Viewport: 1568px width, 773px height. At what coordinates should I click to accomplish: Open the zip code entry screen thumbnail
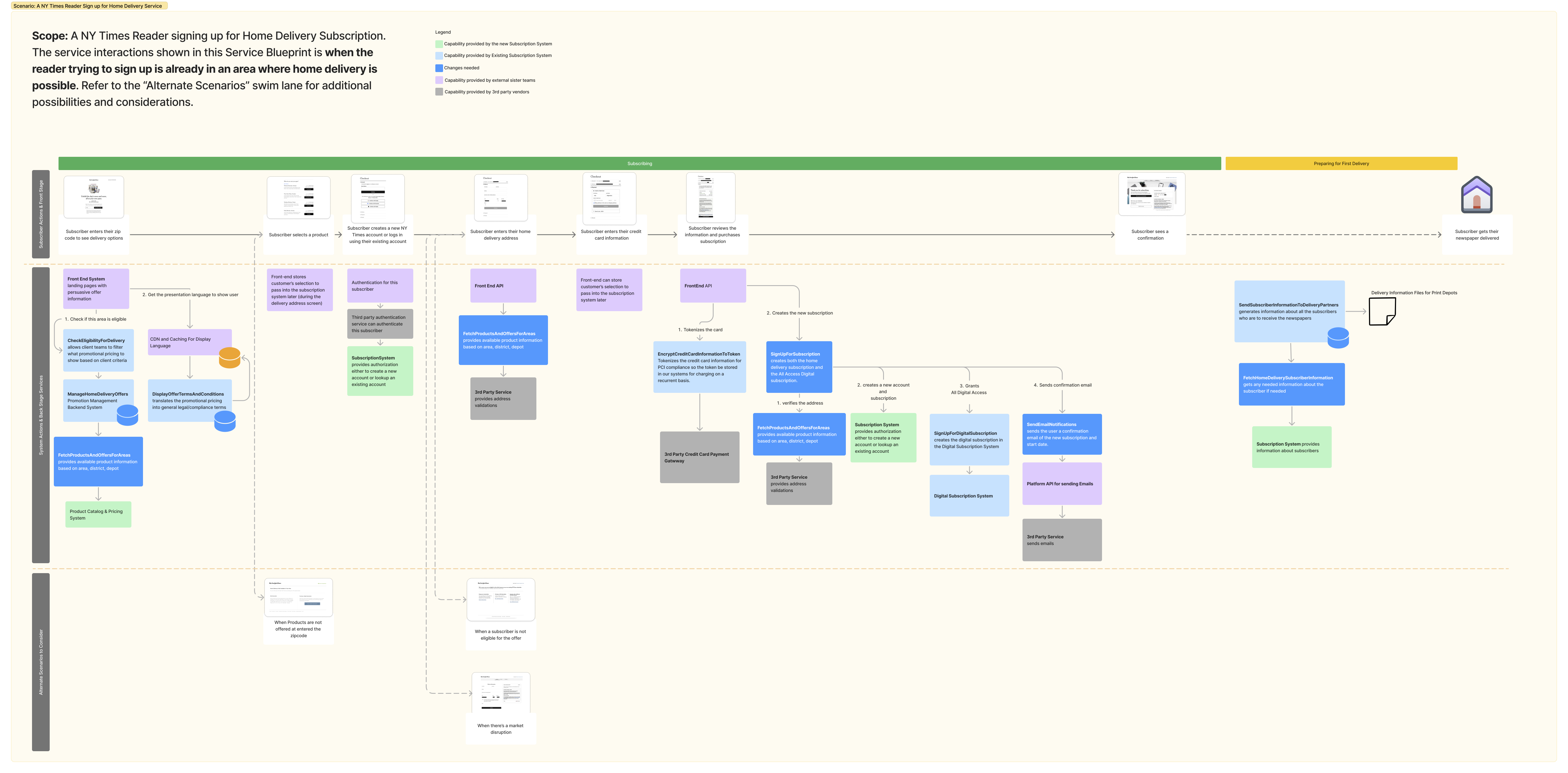[x=94, y=197]
